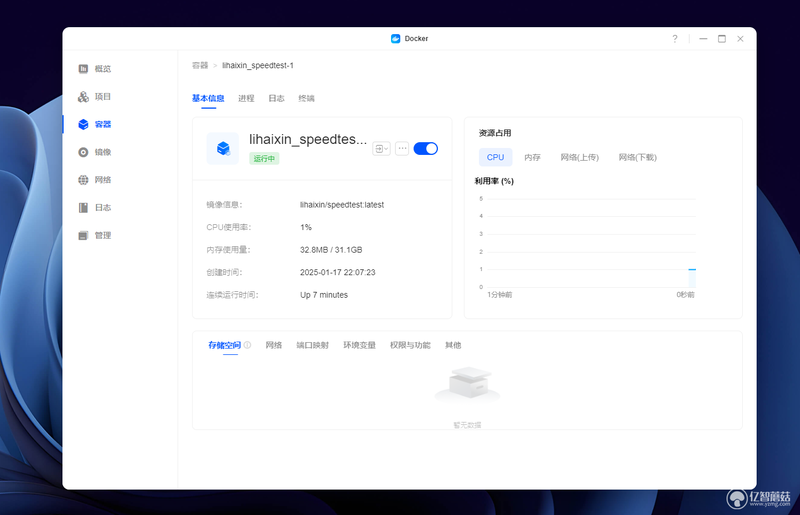
Task: Select the 权限与功能 permissions tab
Action: (410, 345)
